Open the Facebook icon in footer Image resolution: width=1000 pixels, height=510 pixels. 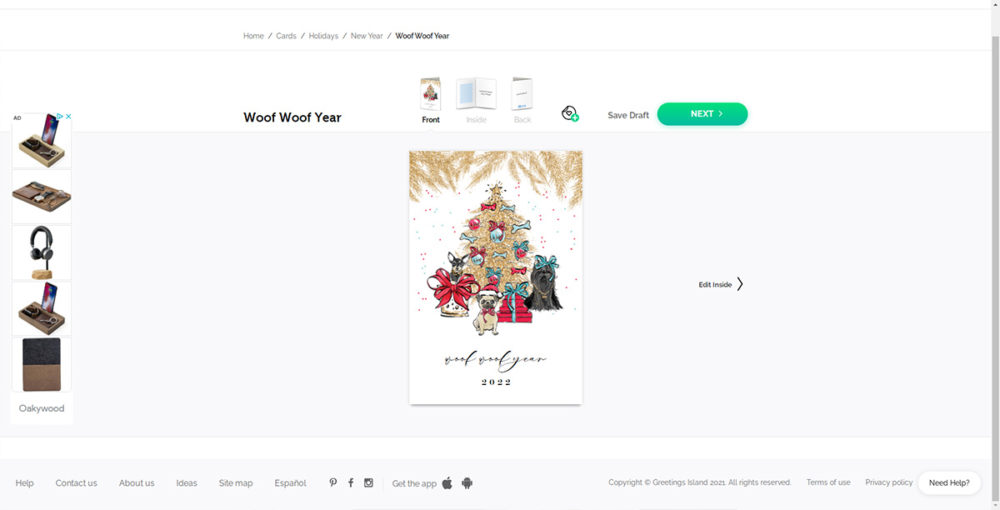(x=351, y=483)
